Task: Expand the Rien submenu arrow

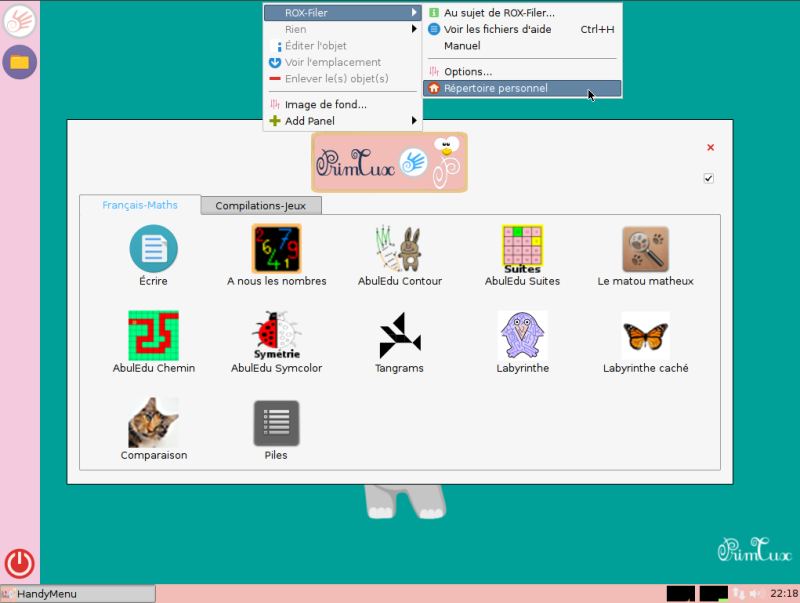Action: pyautogui.click(x=414, y=29)
